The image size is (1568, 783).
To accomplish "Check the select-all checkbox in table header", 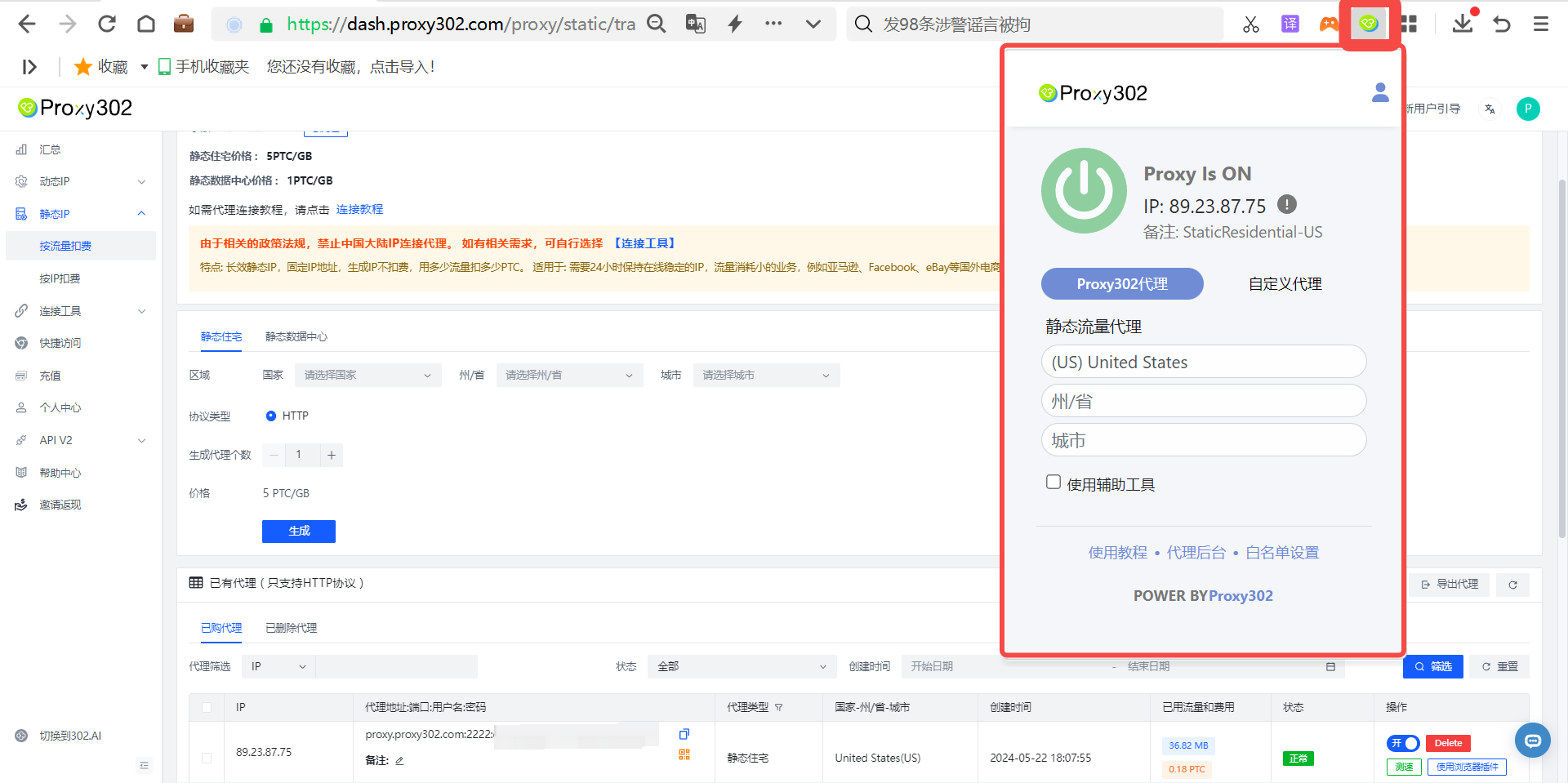I will point(207,707).
